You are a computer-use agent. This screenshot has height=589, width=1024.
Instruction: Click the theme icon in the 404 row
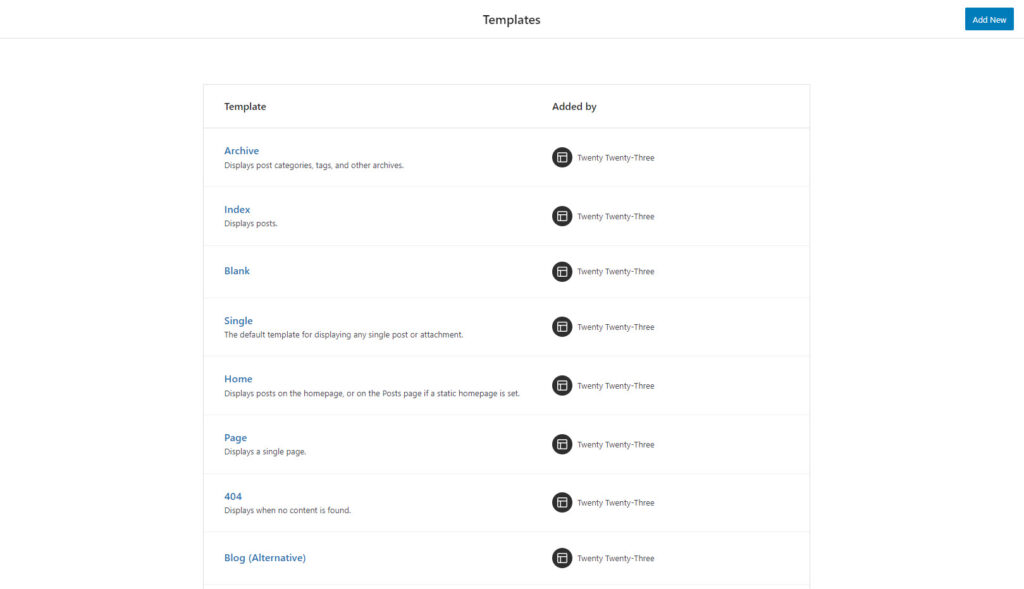(x=562, y=502)
